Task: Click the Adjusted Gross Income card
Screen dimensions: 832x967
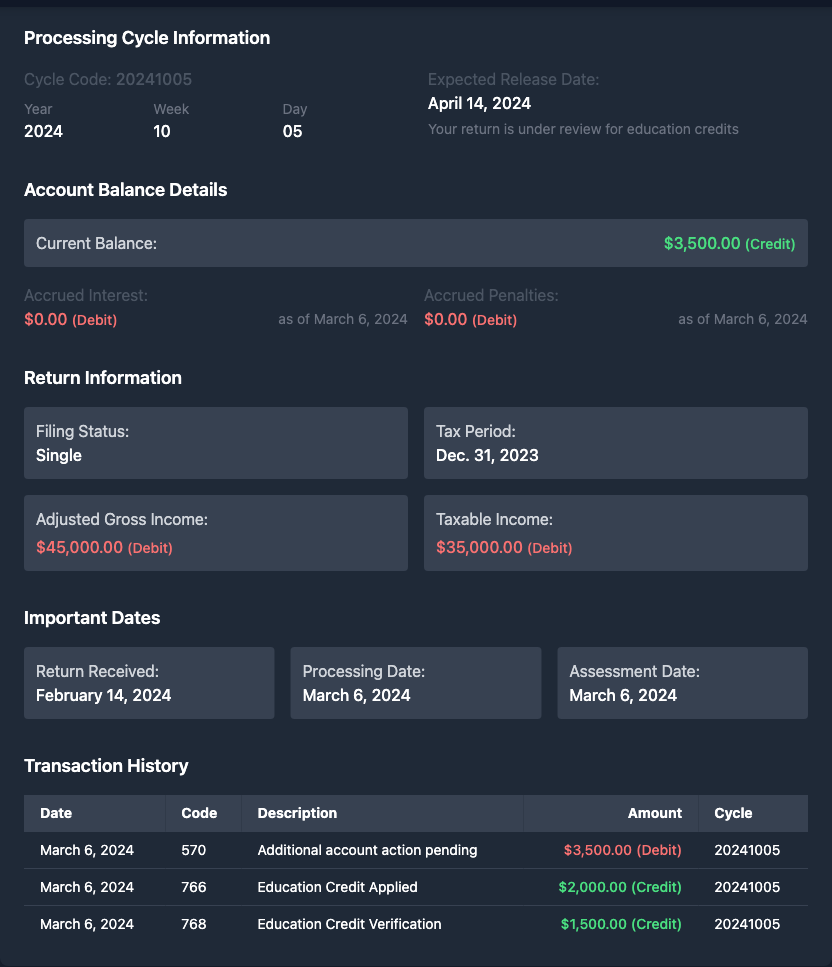Action: pos(215,533)
